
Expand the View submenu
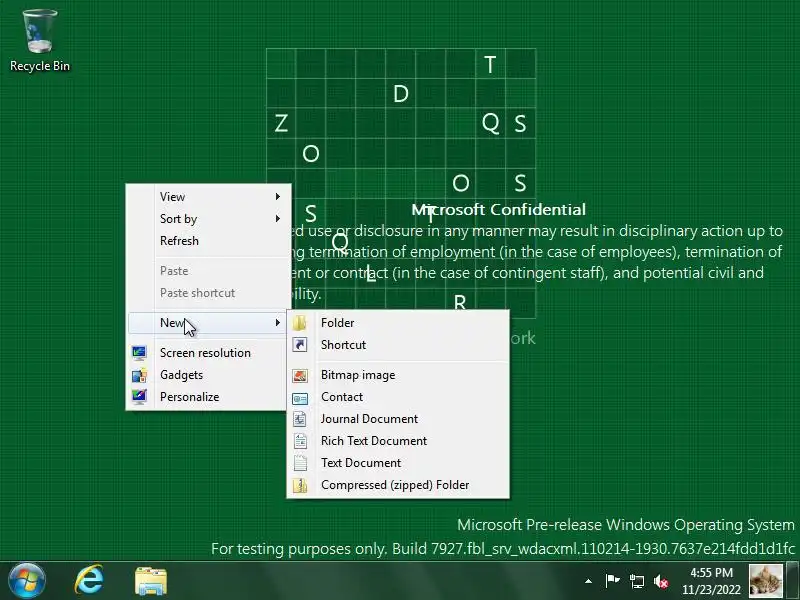pos(208,196)
